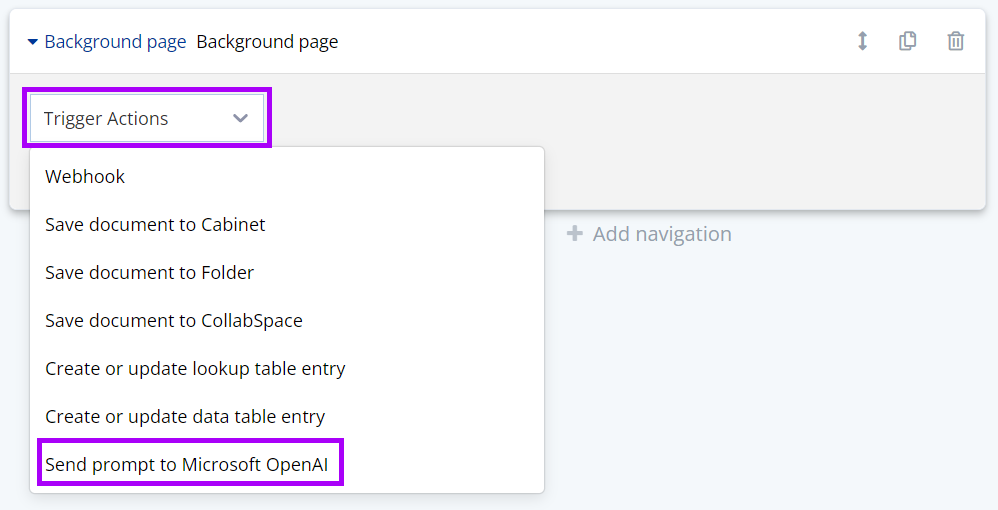This screenshot has height=510, width=998.
Task: Collapse the Background page triangle arrow
Action: [x=33, y=42]
